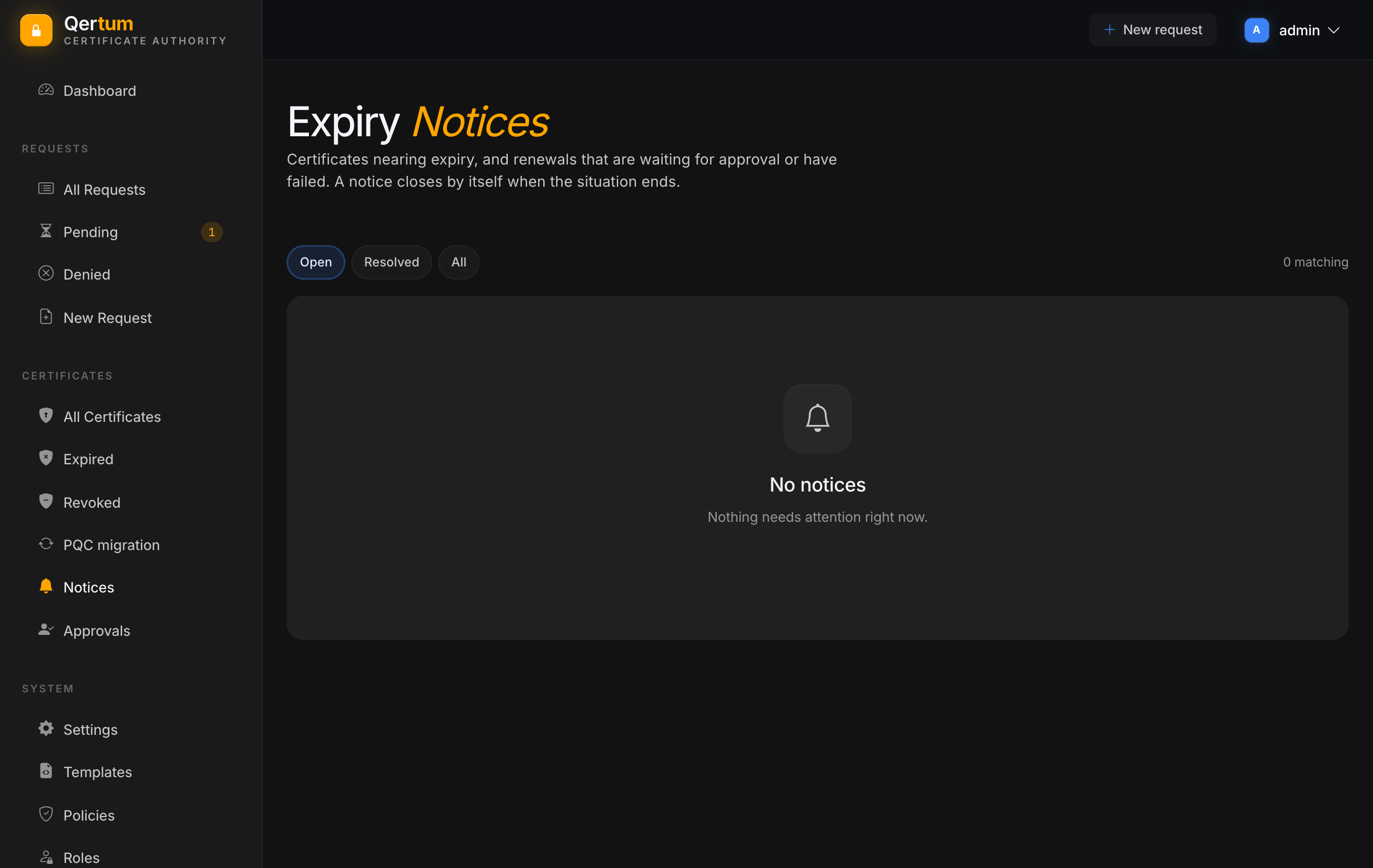Click the Approvals person-check icon

pyautogui.click(x=45, y=630)
